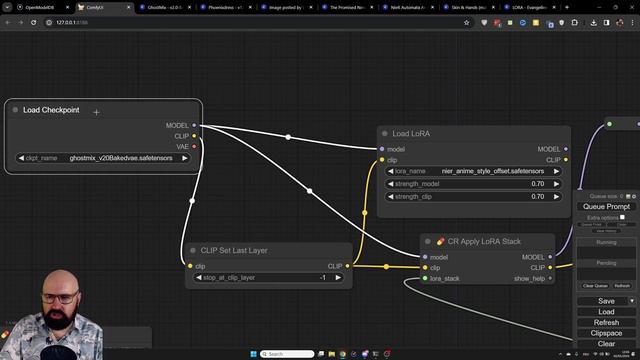Open the dropdown arrow next to Save

632,301
